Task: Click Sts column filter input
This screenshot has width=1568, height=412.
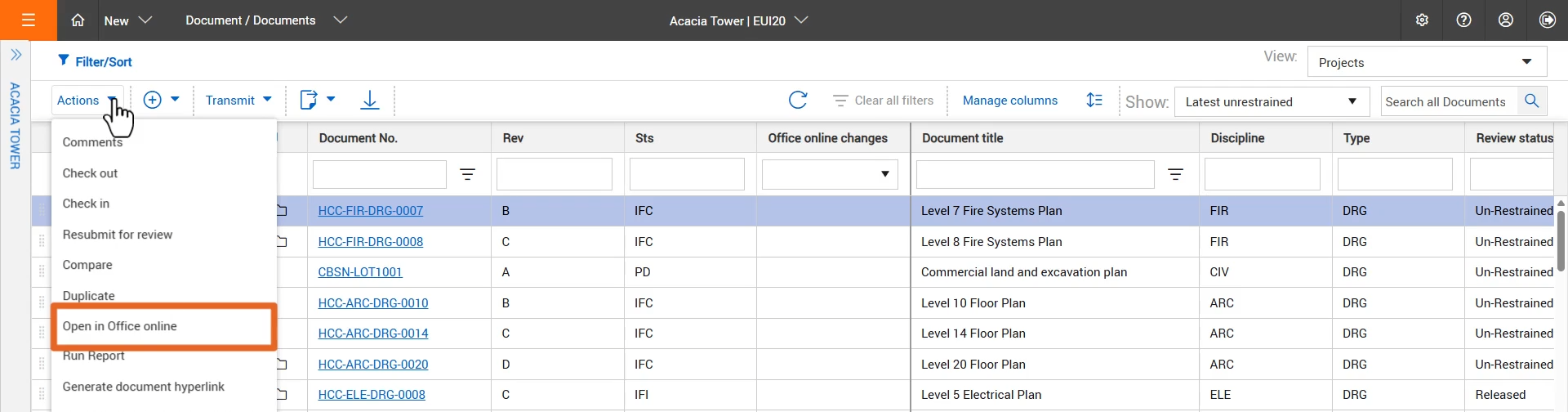Action: pos(687,174)
